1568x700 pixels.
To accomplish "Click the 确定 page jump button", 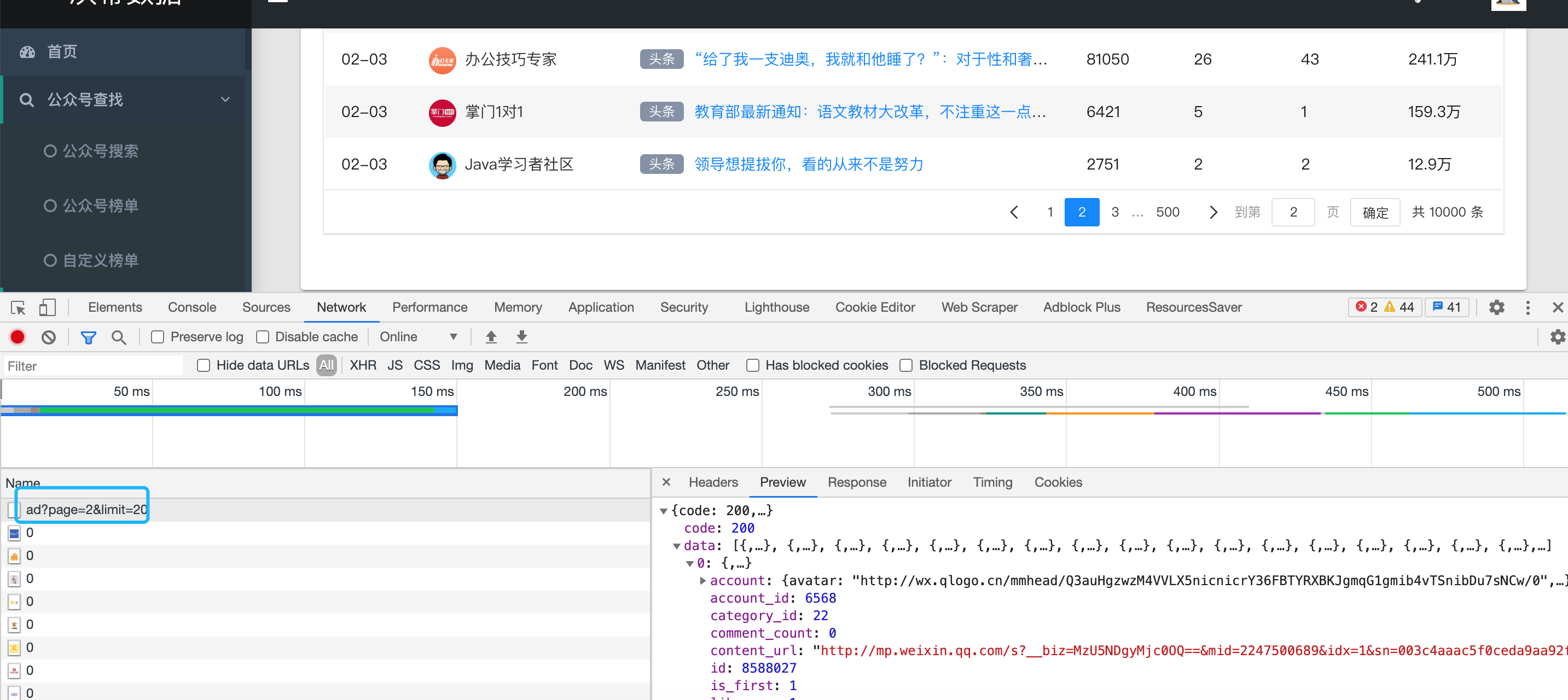I will tap(1374, 212).
